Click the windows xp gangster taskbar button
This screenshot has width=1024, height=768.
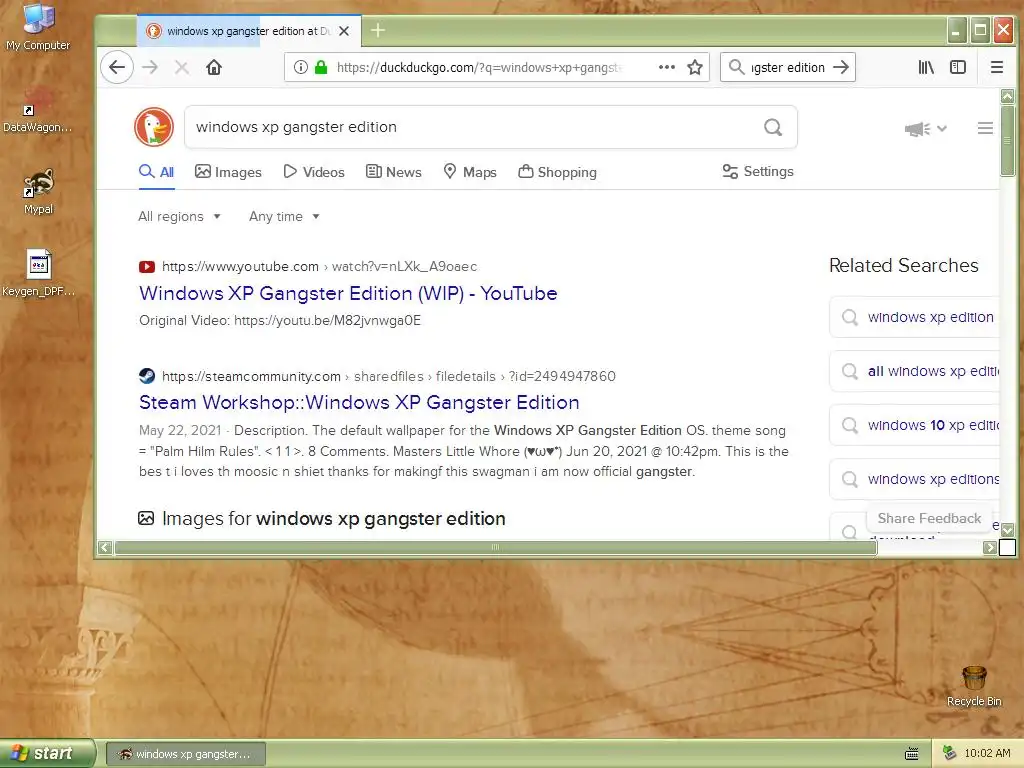point(186,754)
